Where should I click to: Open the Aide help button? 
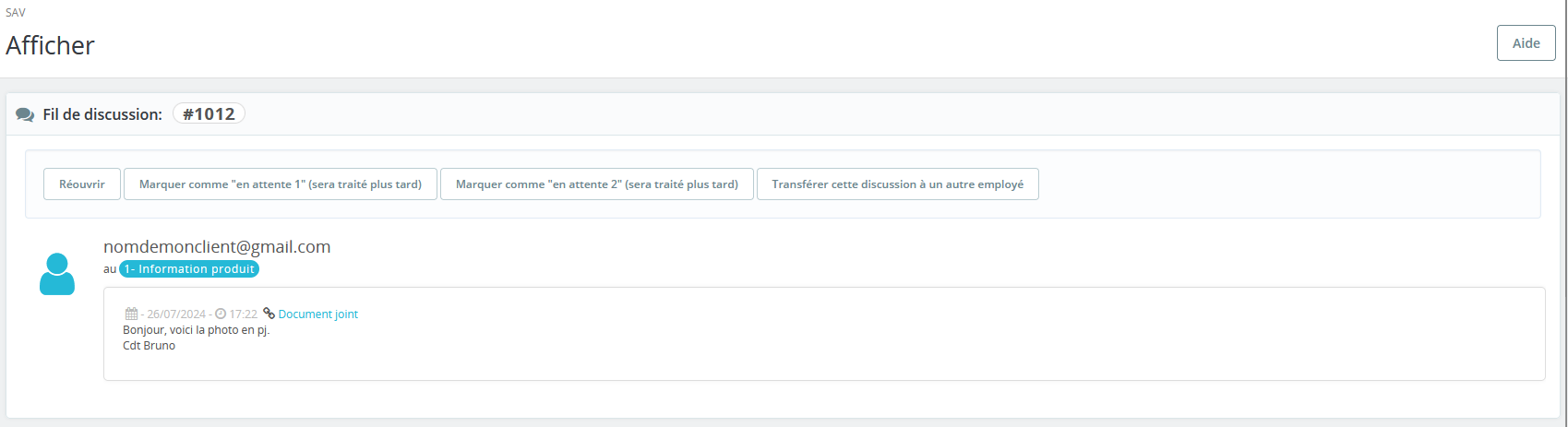1526,43
